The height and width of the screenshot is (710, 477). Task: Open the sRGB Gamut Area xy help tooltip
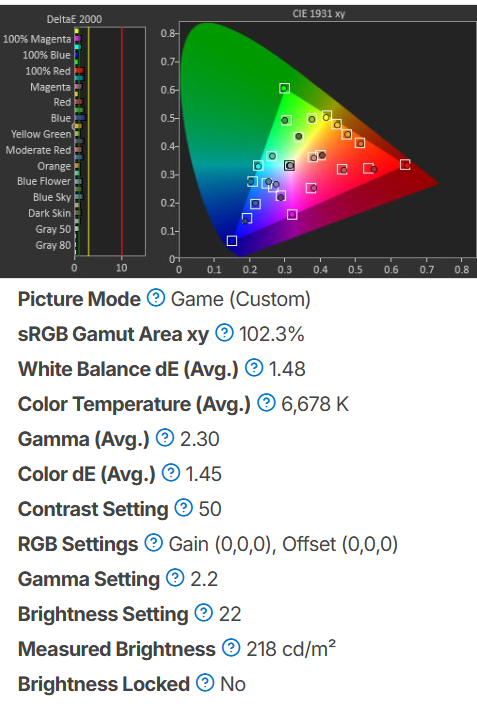click(x=224, y=333)
